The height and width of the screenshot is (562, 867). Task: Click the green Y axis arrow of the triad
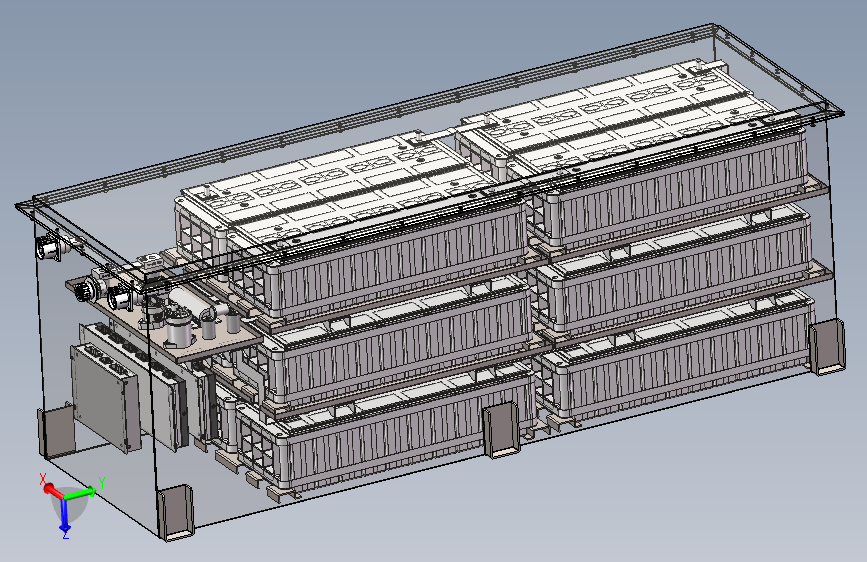click(x=82, y=492)
